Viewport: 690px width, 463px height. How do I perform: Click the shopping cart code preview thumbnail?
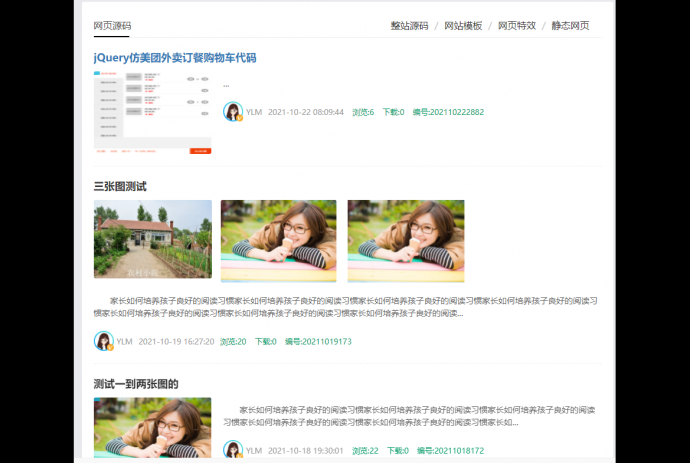click(152, 112)
